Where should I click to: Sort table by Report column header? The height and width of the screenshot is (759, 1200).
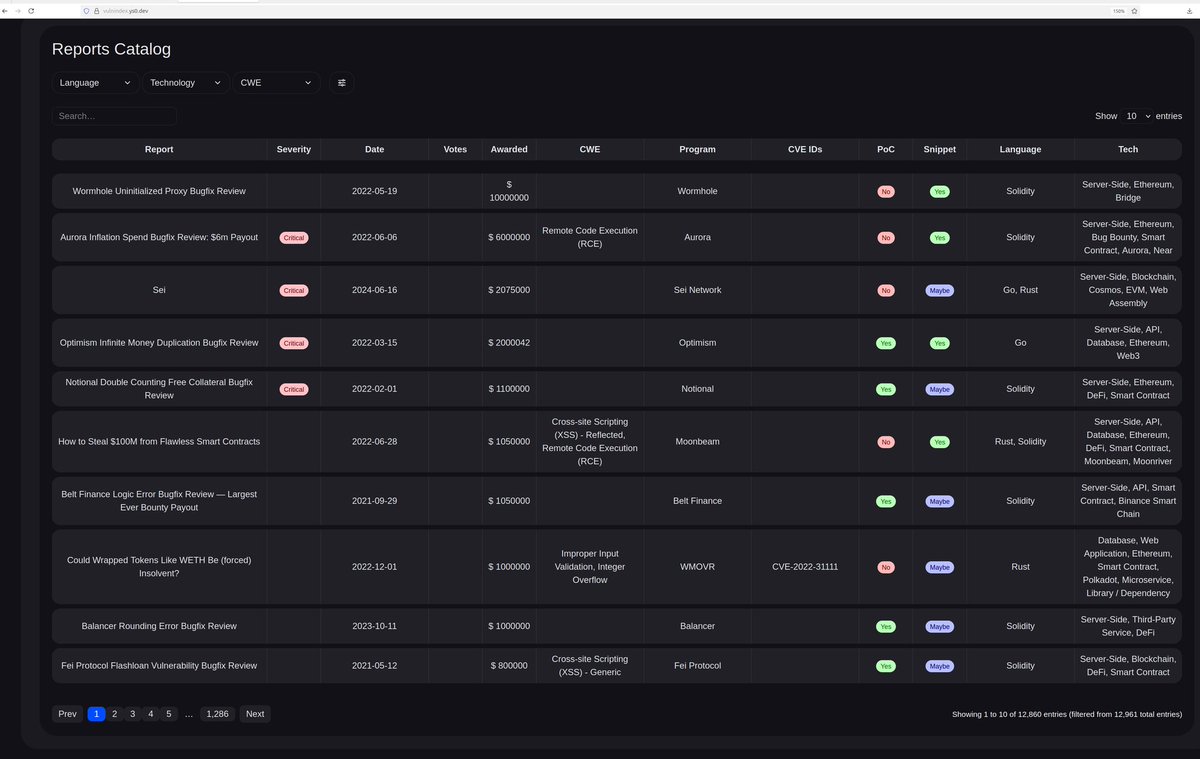pos(159,149)
